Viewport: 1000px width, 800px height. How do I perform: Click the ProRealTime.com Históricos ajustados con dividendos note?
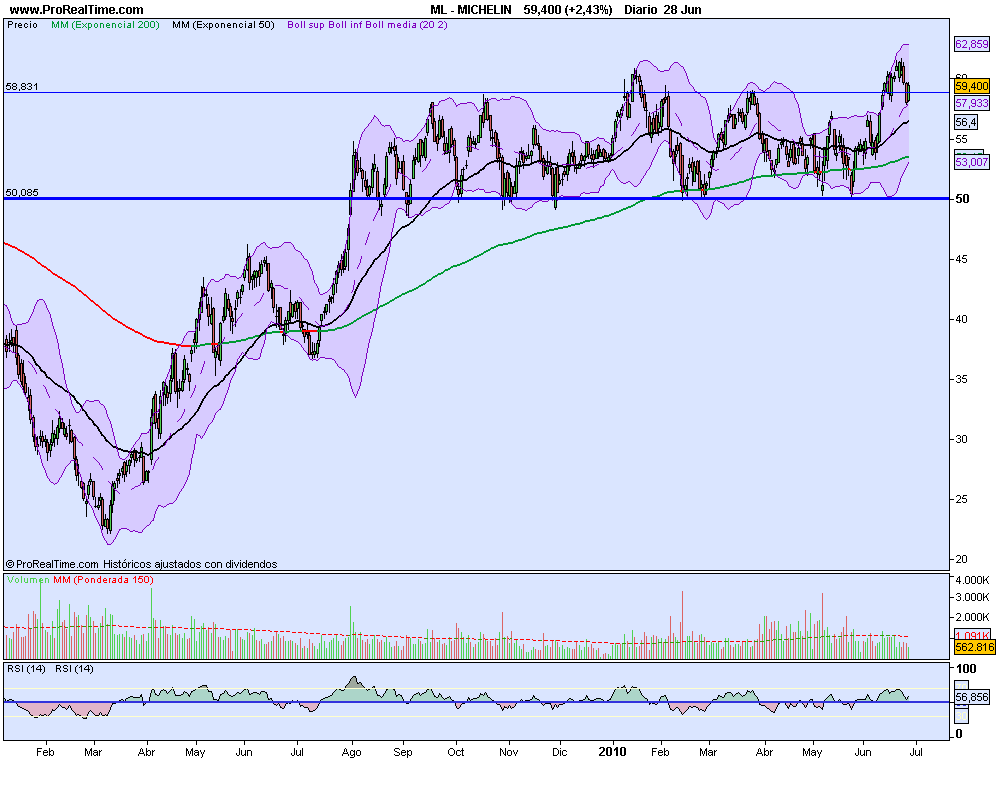pos(142,564)
